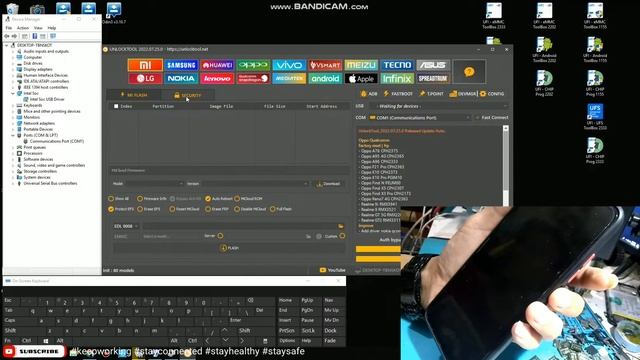The height and width of the screenshot is (360, 640).
Task: Open the EDL 9008 mode dropdown
Action: pyautogui.click(x=126, y=226)
